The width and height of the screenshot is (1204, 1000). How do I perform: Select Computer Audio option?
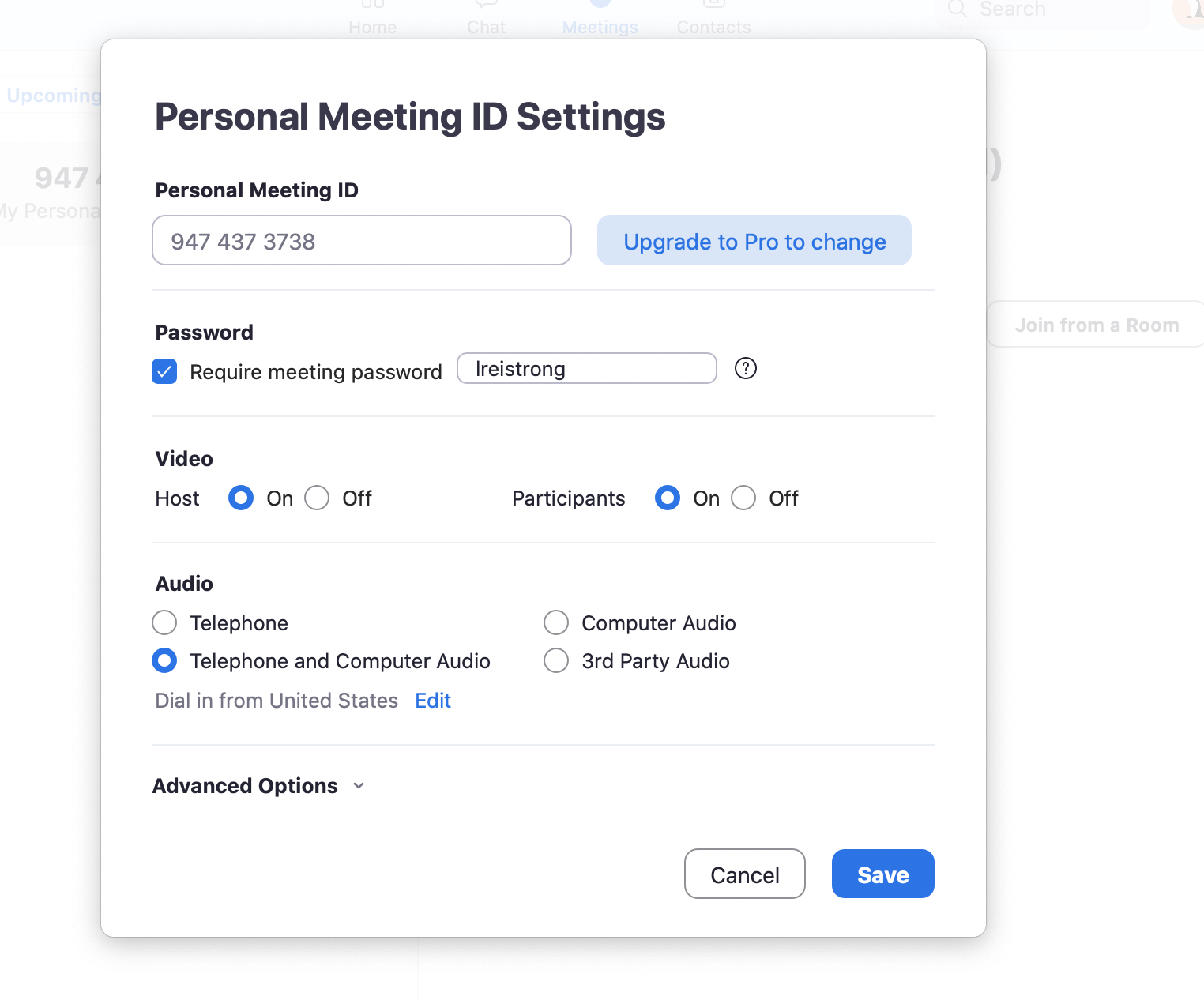point(556,622)
